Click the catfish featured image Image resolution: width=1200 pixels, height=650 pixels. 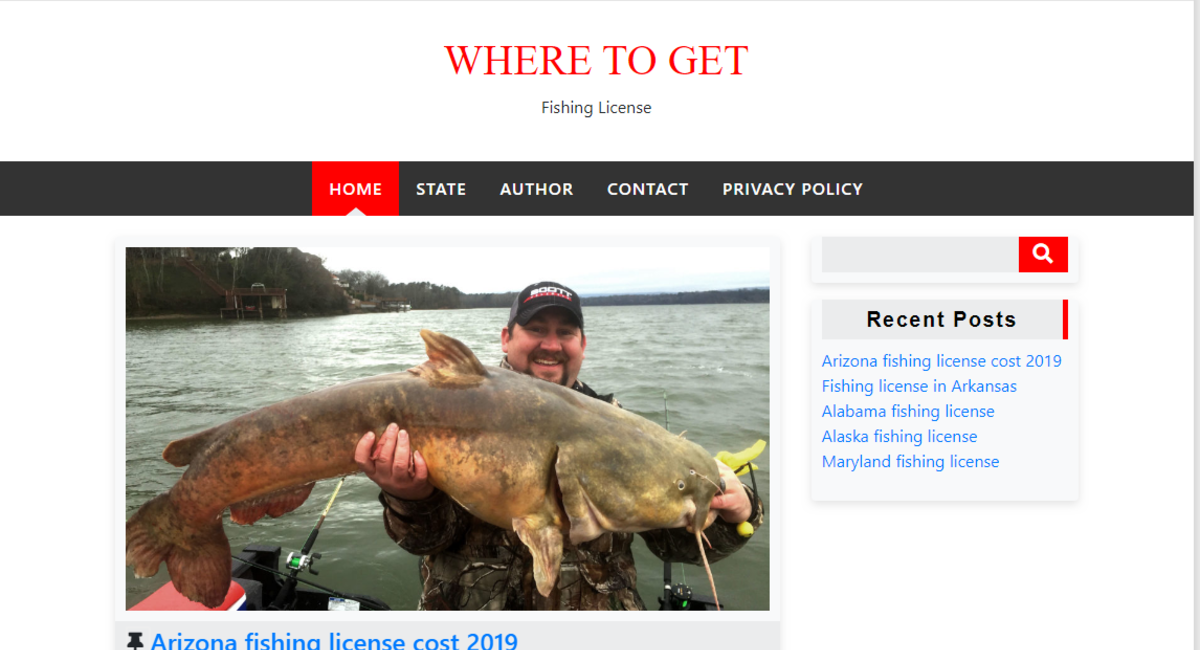(x=447, y=428)
